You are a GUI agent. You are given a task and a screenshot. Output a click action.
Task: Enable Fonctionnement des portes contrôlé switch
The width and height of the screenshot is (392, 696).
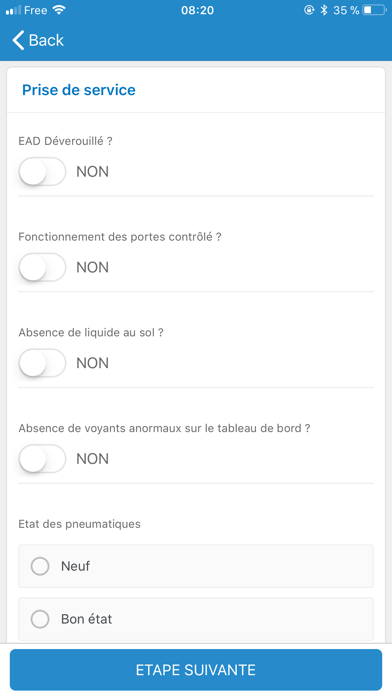coord(42,267)
